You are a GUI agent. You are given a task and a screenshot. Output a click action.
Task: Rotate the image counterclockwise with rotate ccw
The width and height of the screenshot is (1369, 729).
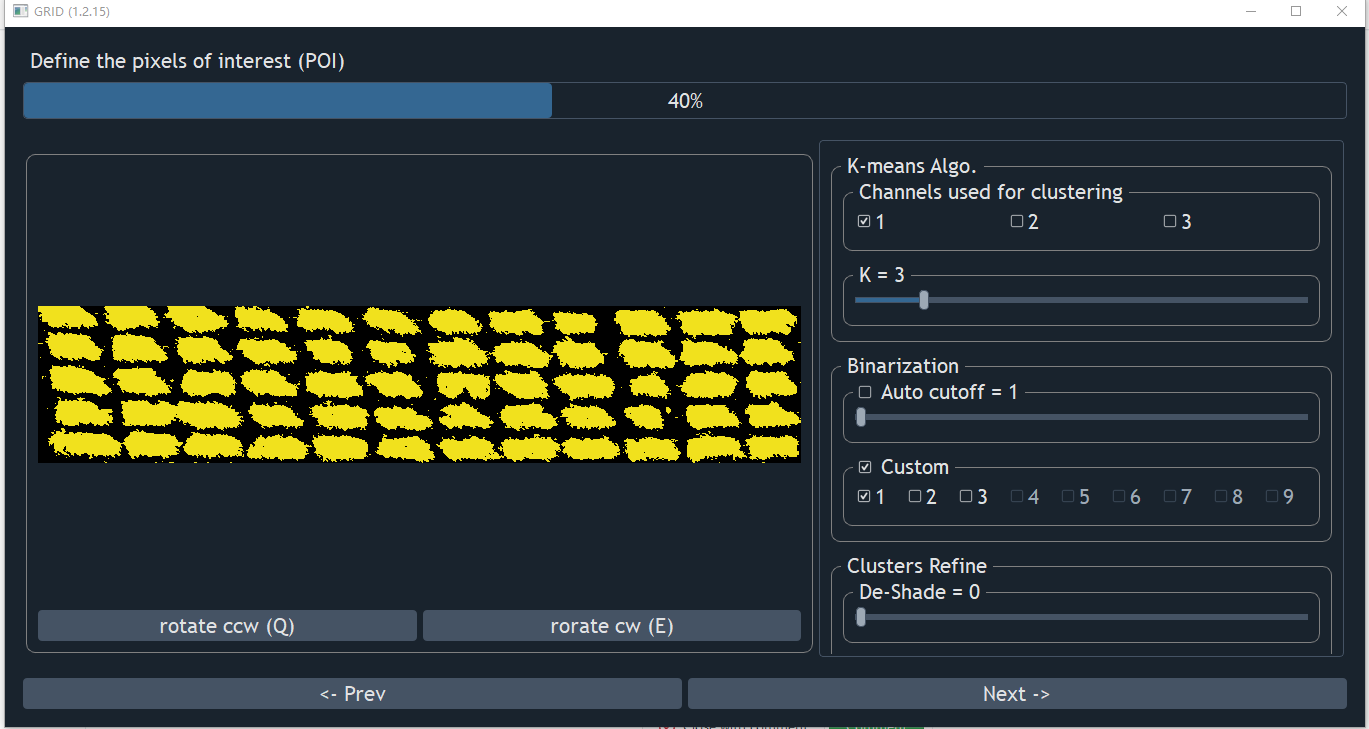click(227, 625)
